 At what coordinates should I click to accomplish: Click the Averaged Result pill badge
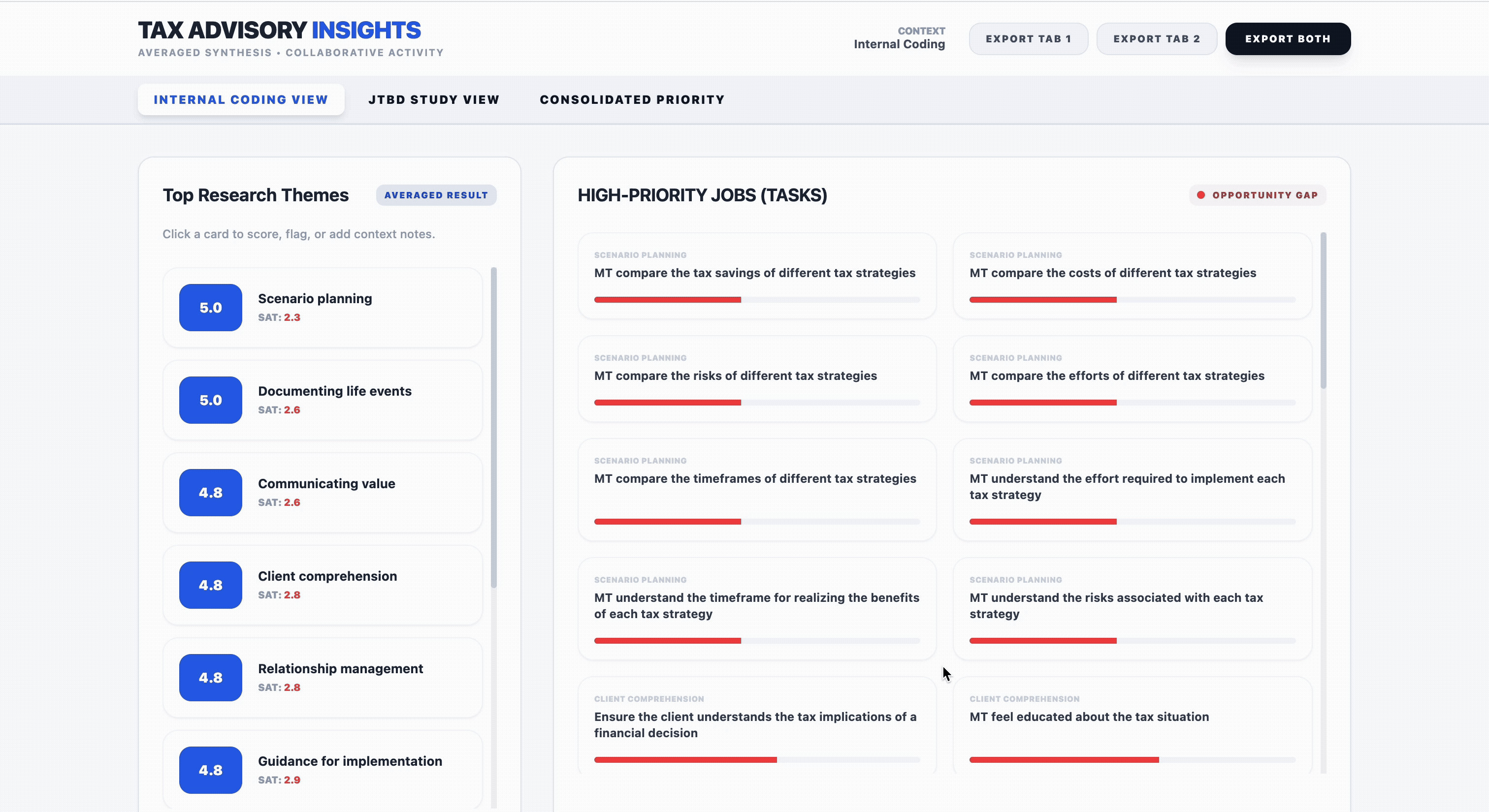(x=436, y=195)
